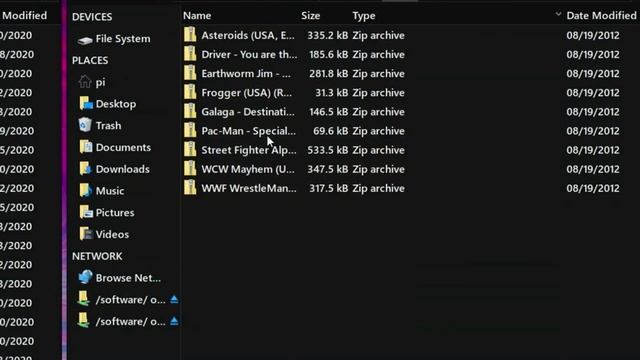640x360 pixels.
Task: Go to pi home folder label
Action: [100, 82]
